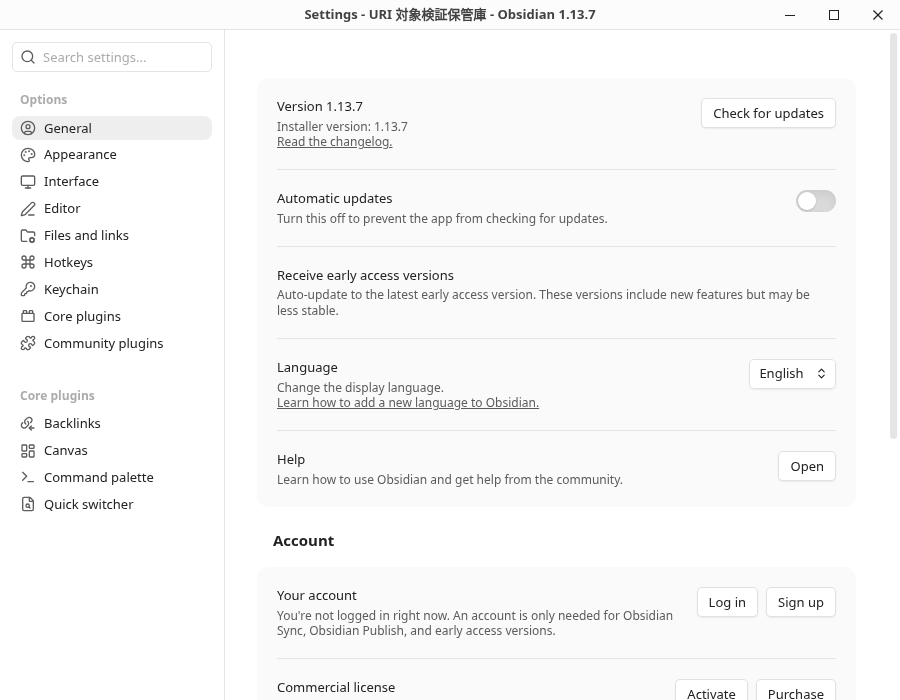Click the Command palette terminal icon

pos(28,477)
